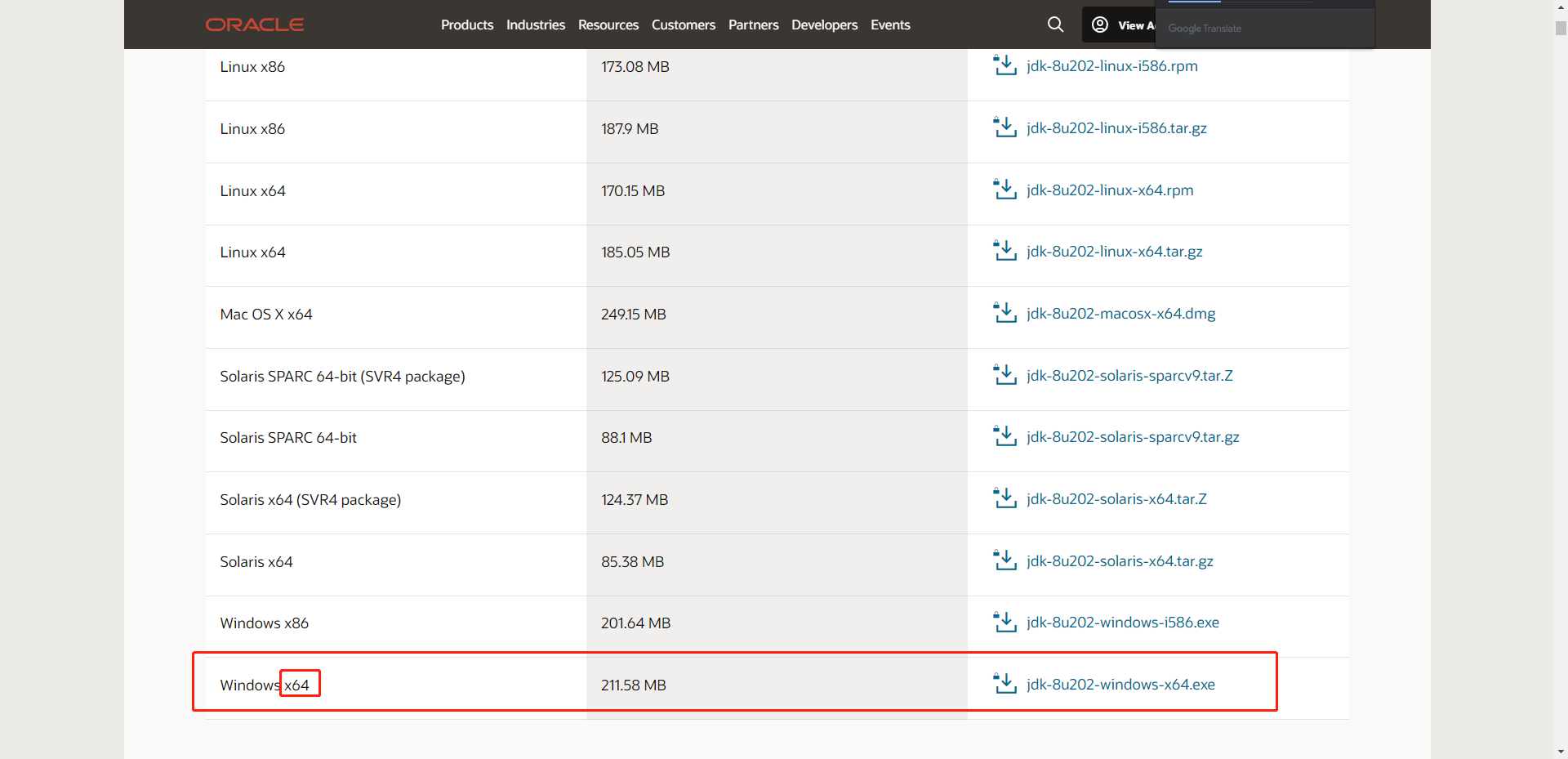Download jdk-8u202-linux-i586.rpm link
This screenshot has height=759, width=1568.
click(1112, 66)
